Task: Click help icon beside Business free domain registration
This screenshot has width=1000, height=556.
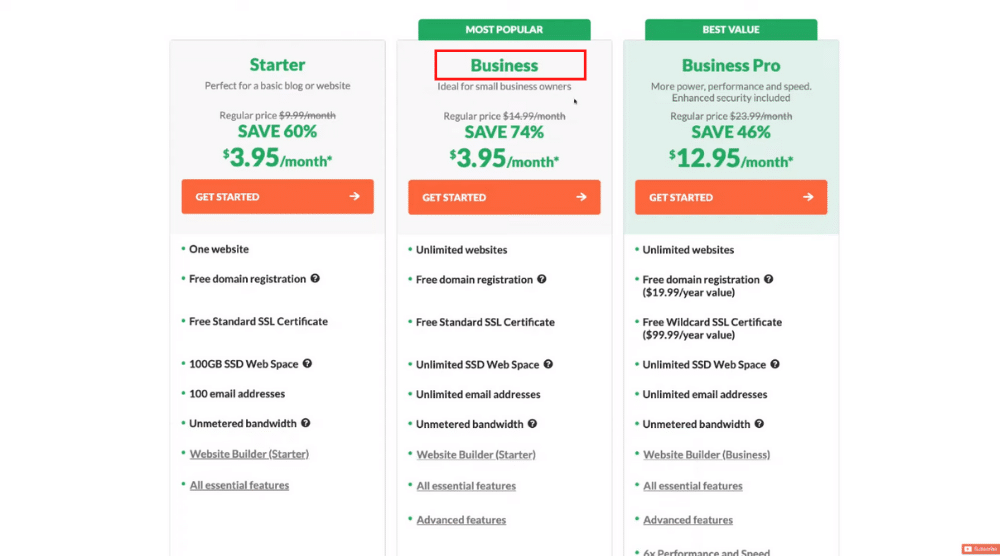Action: point(542,280)
